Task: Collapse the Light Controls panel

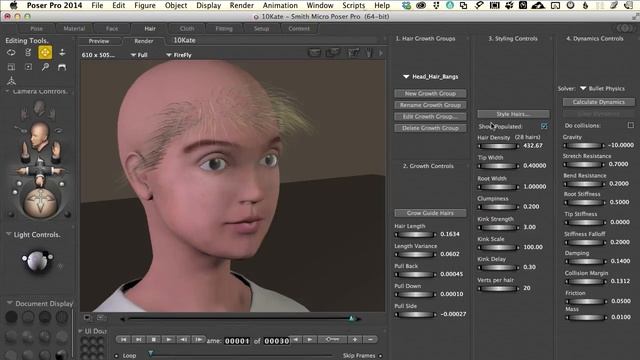Action: point(8,234)
